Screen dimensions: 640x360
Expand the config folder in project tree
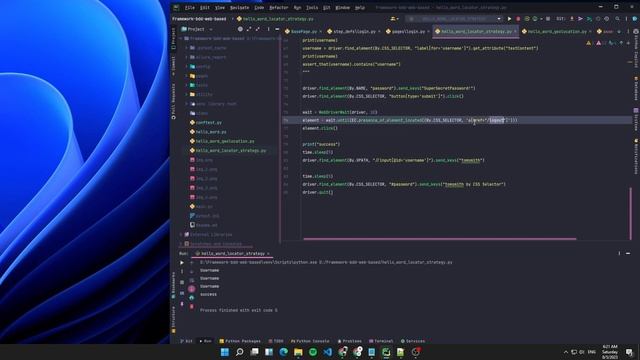pos(187,67)
